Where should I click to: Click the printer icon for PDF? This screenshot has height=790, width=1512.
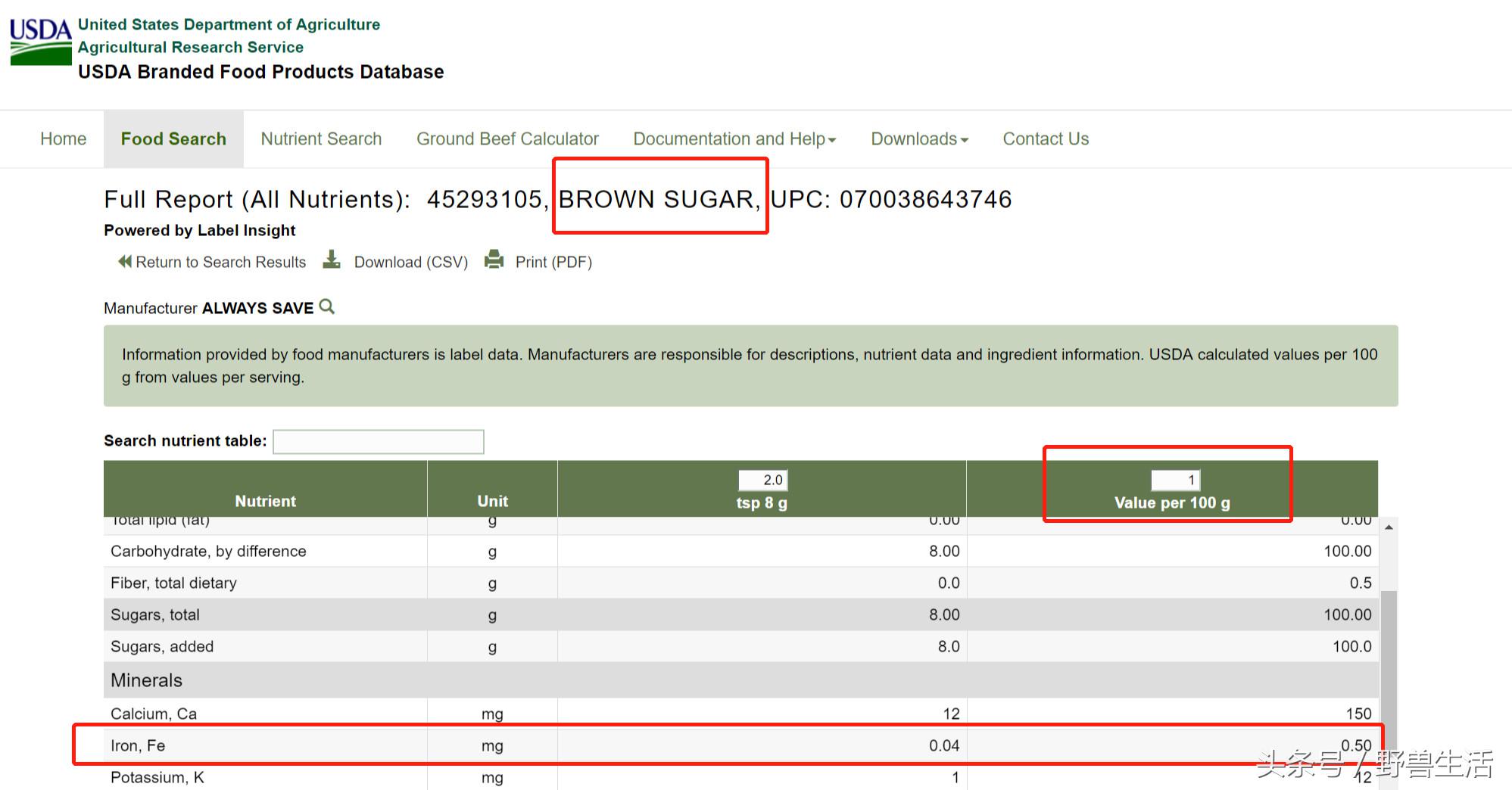click(x=494, y=260)
